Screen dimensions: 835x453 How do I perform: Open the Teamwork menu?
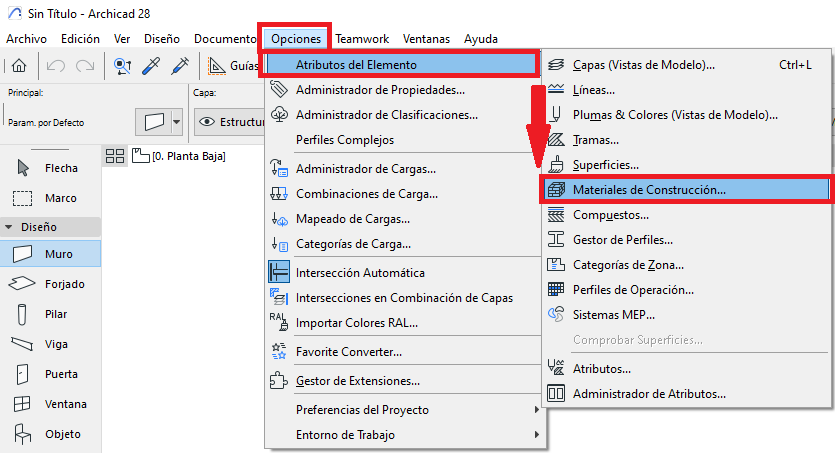tap(361, 39)
